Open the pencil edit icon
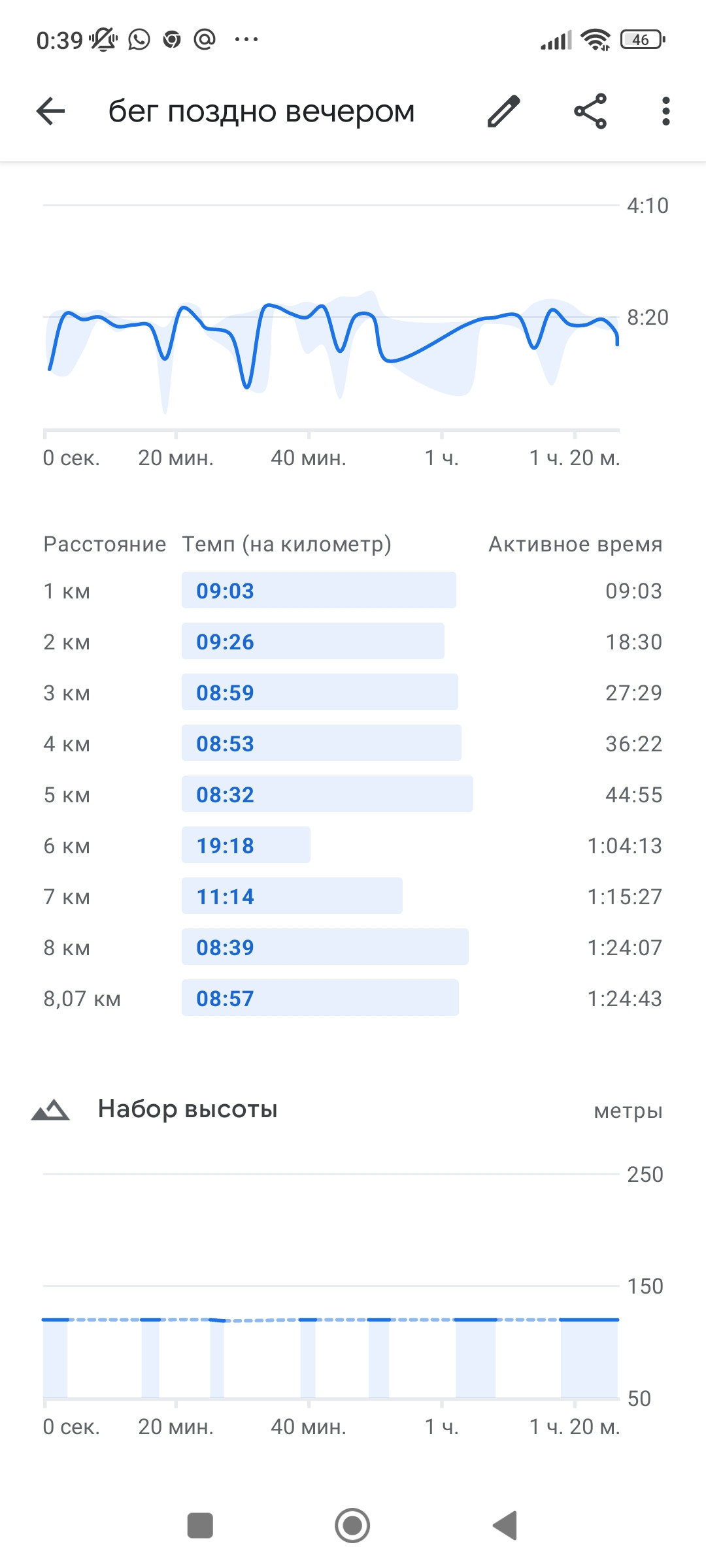 (x=504, y=111)
